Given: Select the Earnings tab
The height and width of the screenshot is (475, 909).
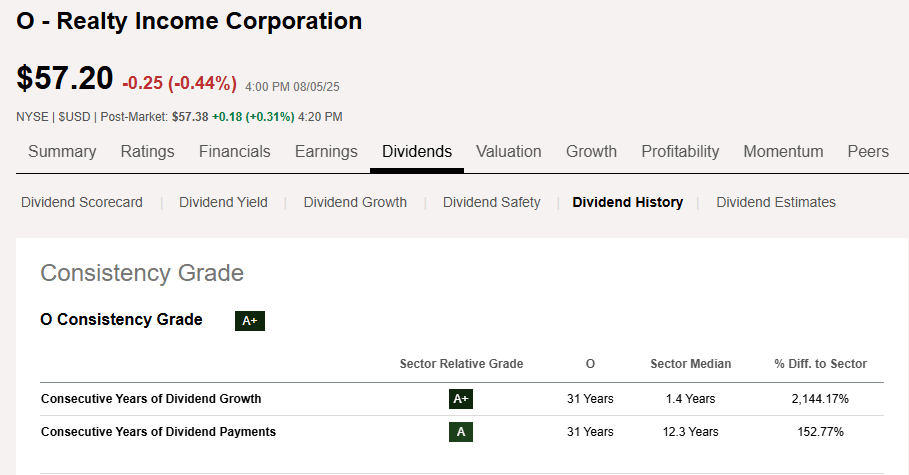Looking at the screenshot, I should (326, 152).
